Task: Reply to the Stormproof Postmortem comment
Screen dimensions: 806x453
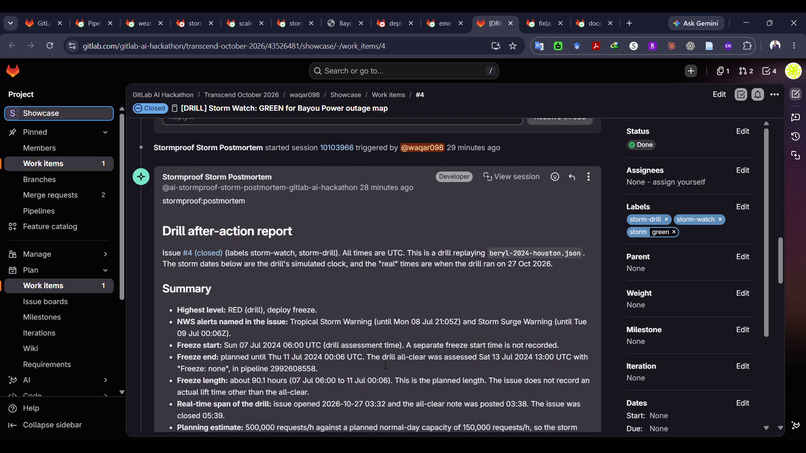Action: click(x=572, y=177)
